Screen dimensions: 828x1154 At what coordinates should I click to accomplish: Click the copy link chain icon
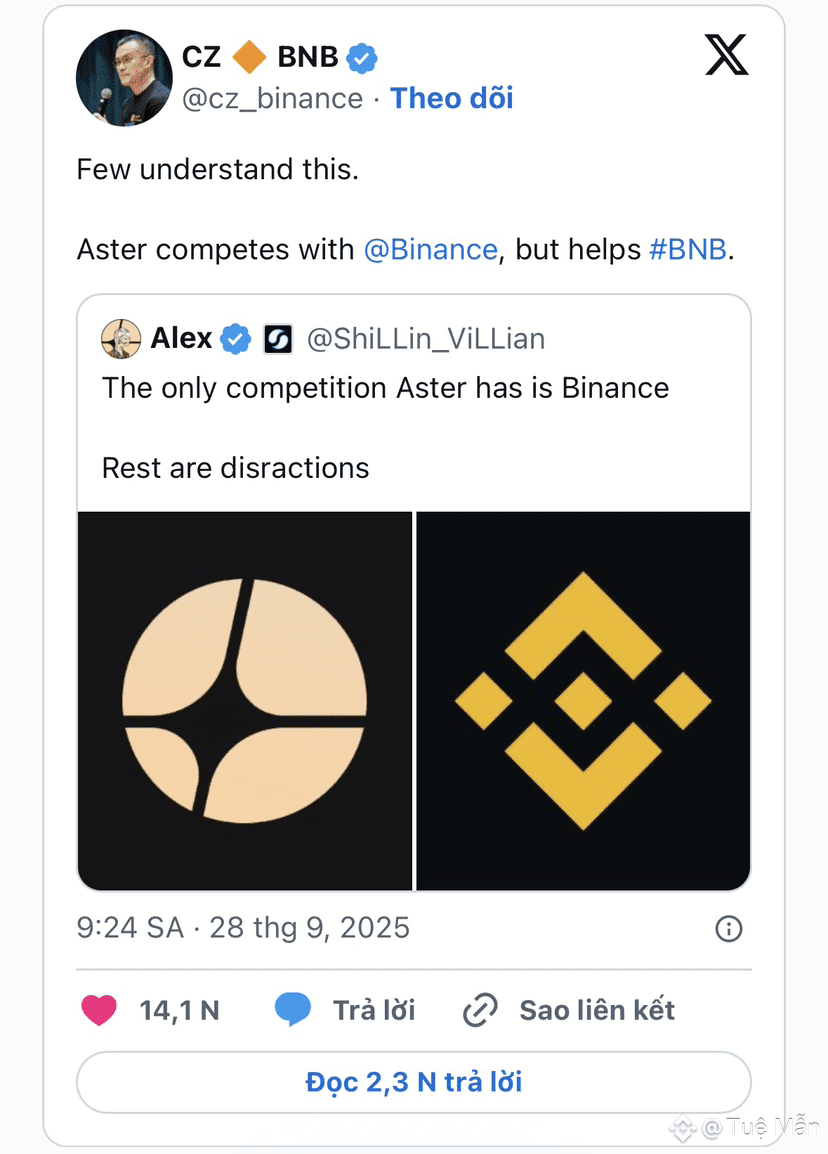point(480,1011)
